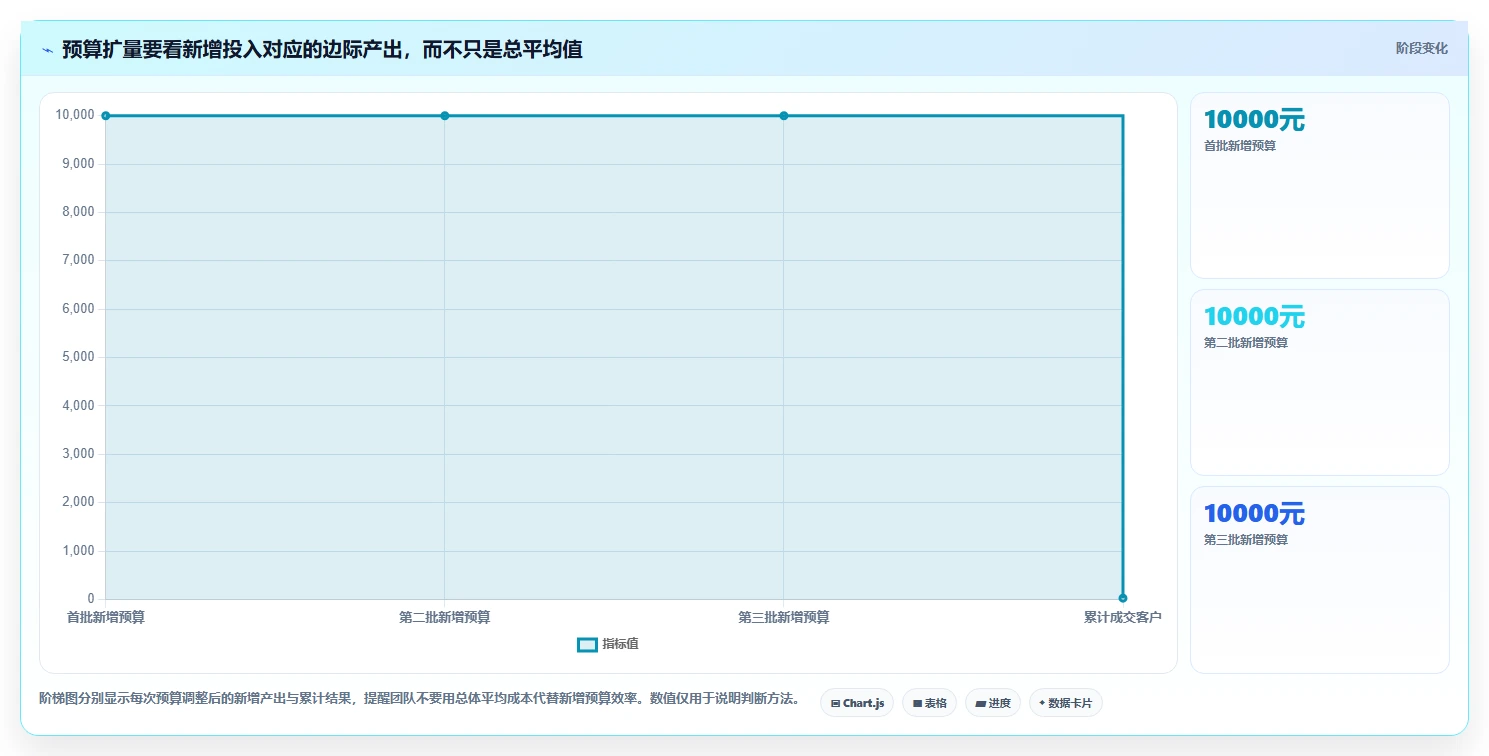Click the footer description starting 阶梯图分别显示
Screen dimensions: 1489x756
[x=419, y=698]
